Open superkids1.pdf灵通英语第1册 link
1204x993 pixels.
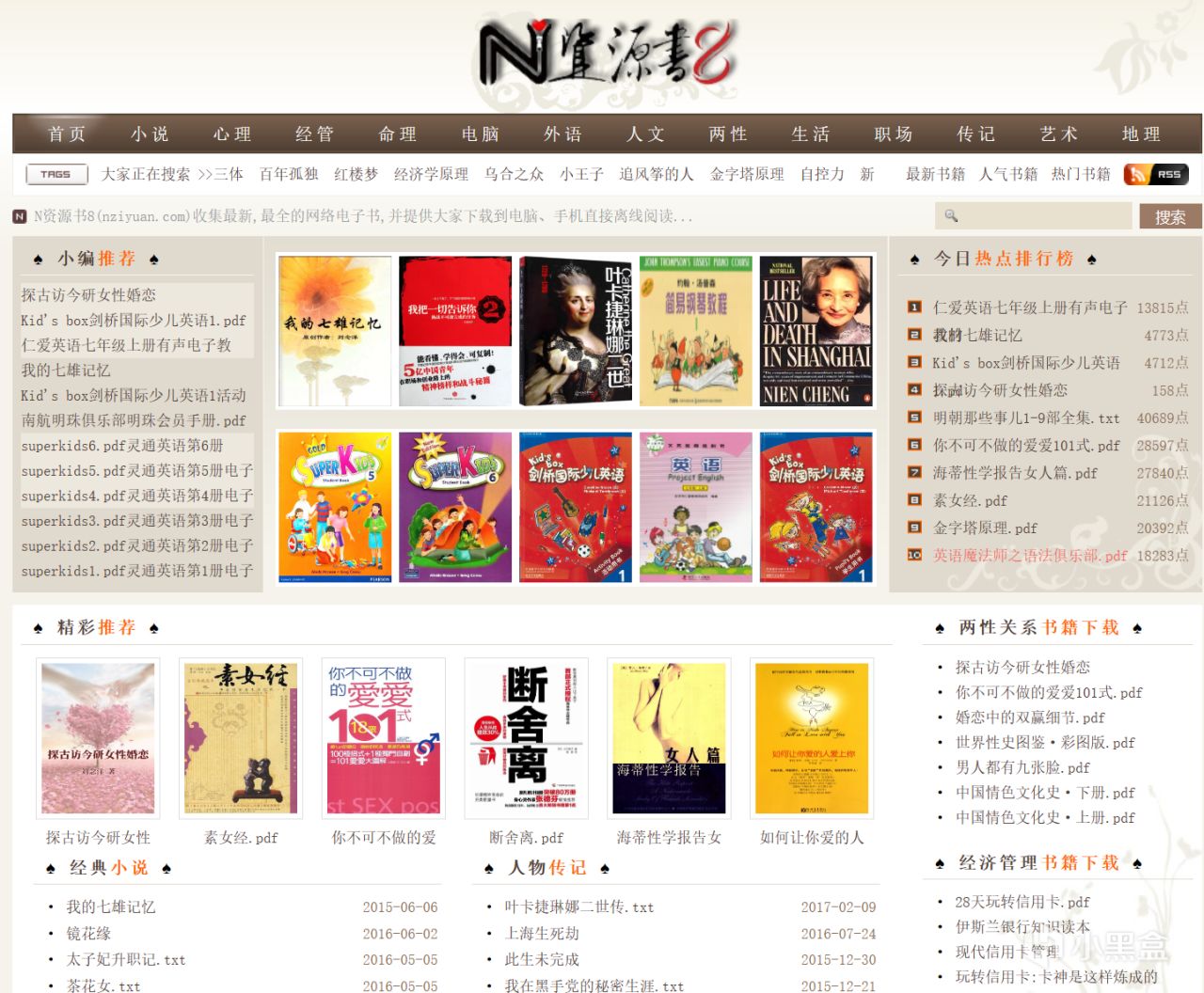tap(137, 571)
